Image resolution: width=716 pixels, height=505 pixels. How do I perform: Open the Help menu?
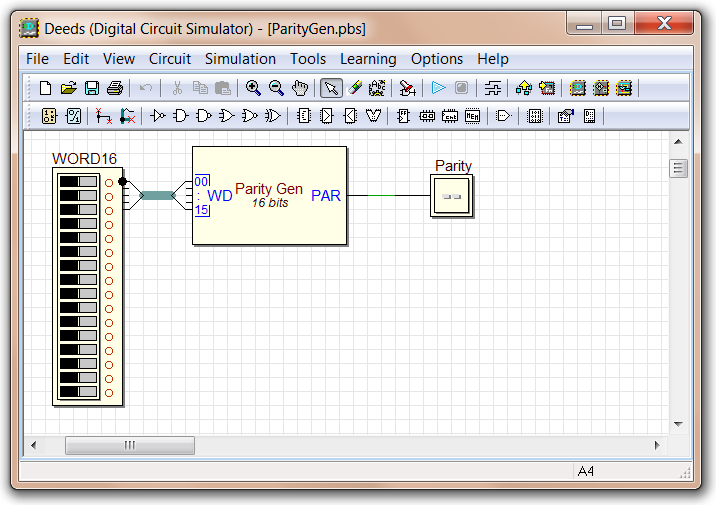(x=493, y=59)
